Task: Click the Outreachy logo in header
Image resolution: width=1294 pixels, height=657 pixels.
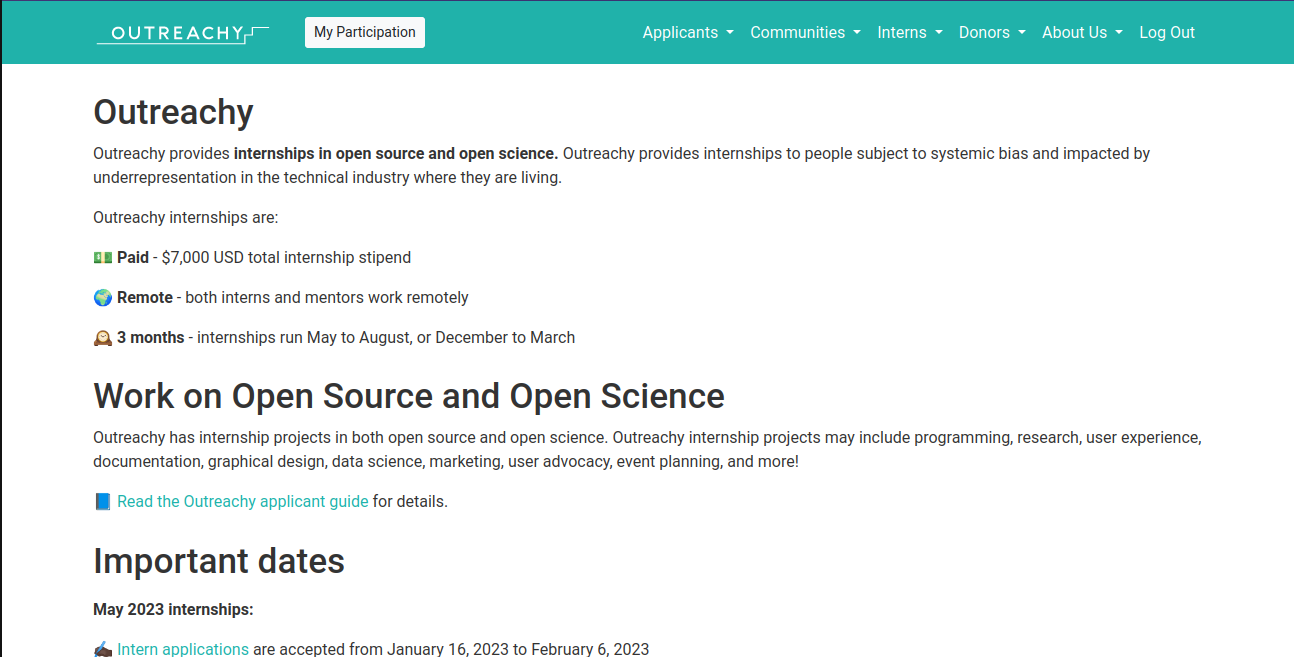Action: click(182, 33)
